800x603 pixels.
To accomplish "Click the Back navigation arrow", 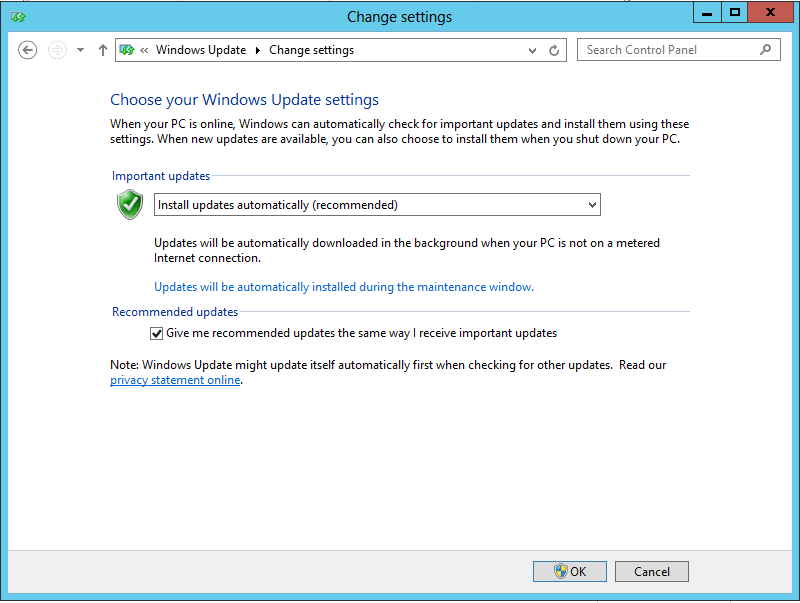I will [x=28, y=50].
